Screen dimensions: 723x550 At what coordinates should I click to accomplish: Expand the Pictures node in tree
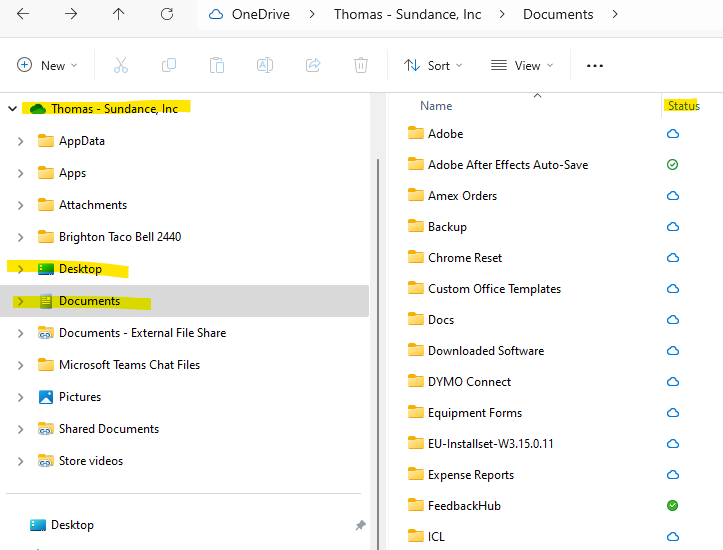click(20, 397)
